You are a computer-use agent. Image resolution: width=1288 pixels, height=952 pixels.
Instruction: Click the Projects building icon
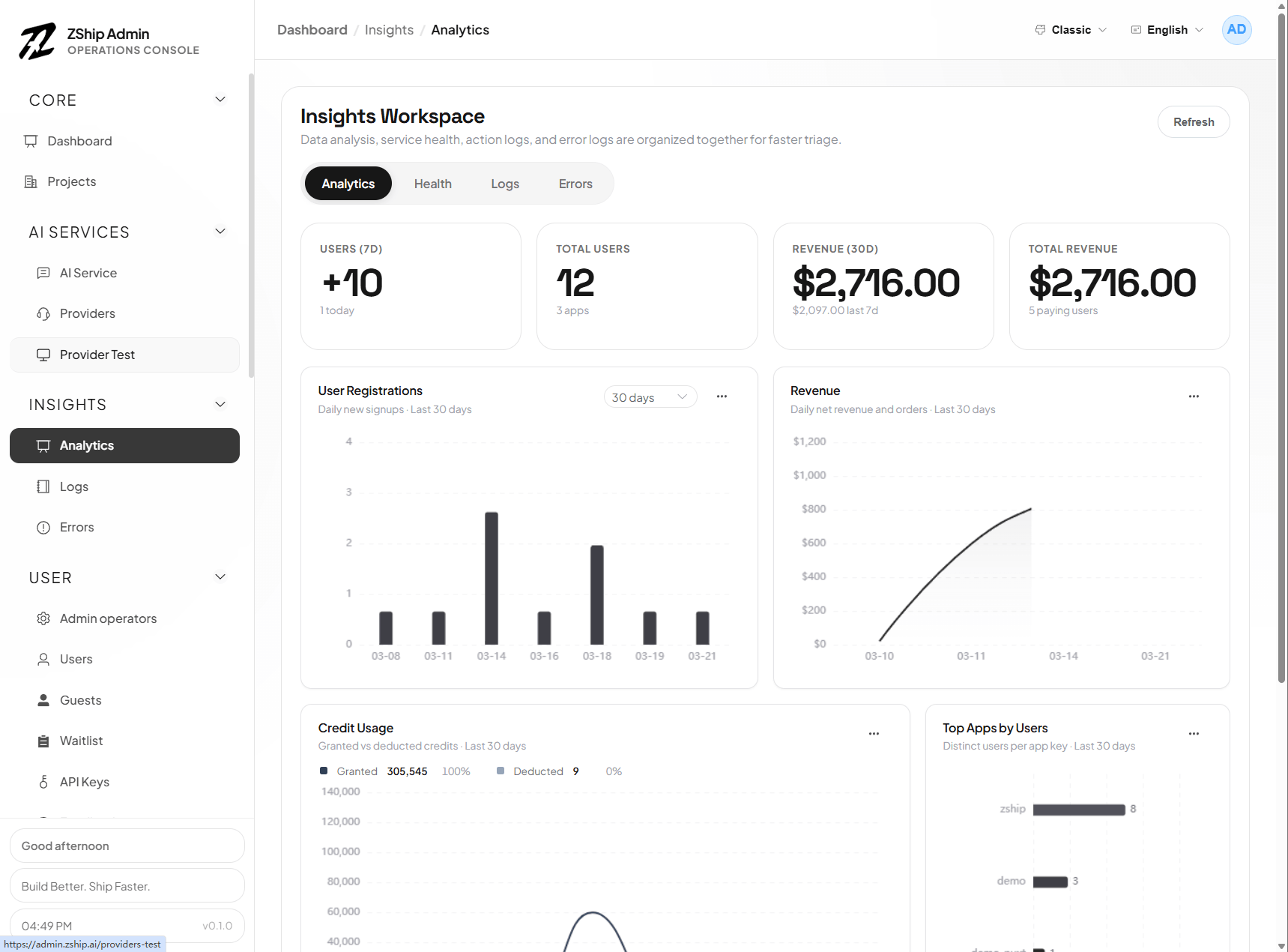[31, 181]
